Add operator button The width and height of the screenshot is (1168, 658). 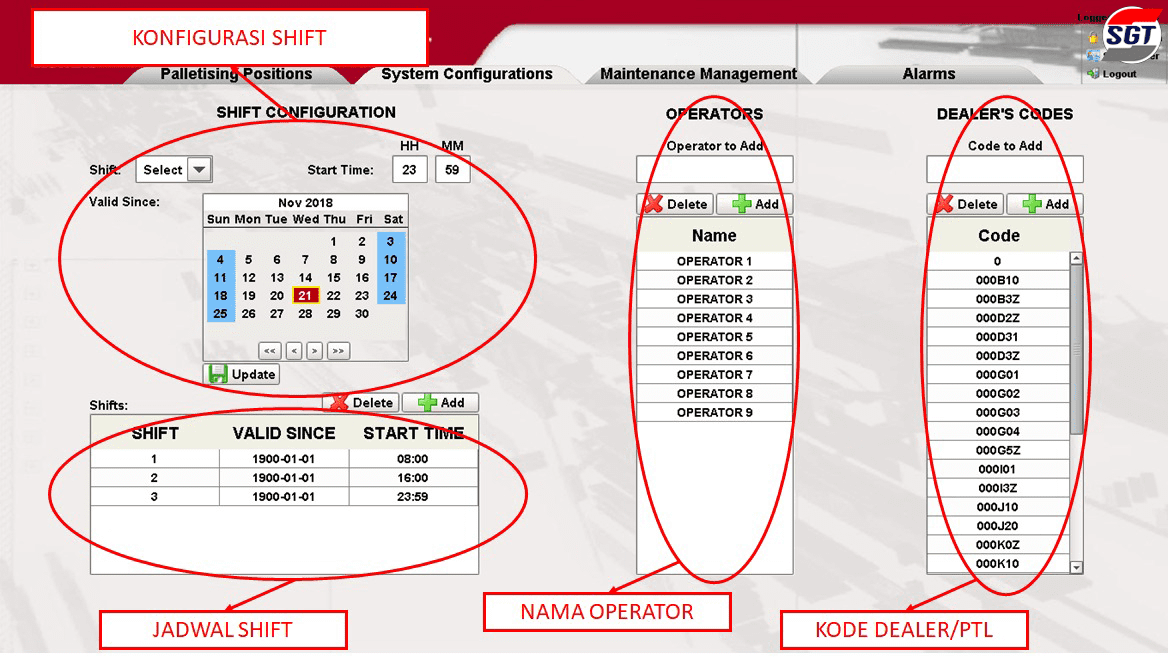point(755,204)
